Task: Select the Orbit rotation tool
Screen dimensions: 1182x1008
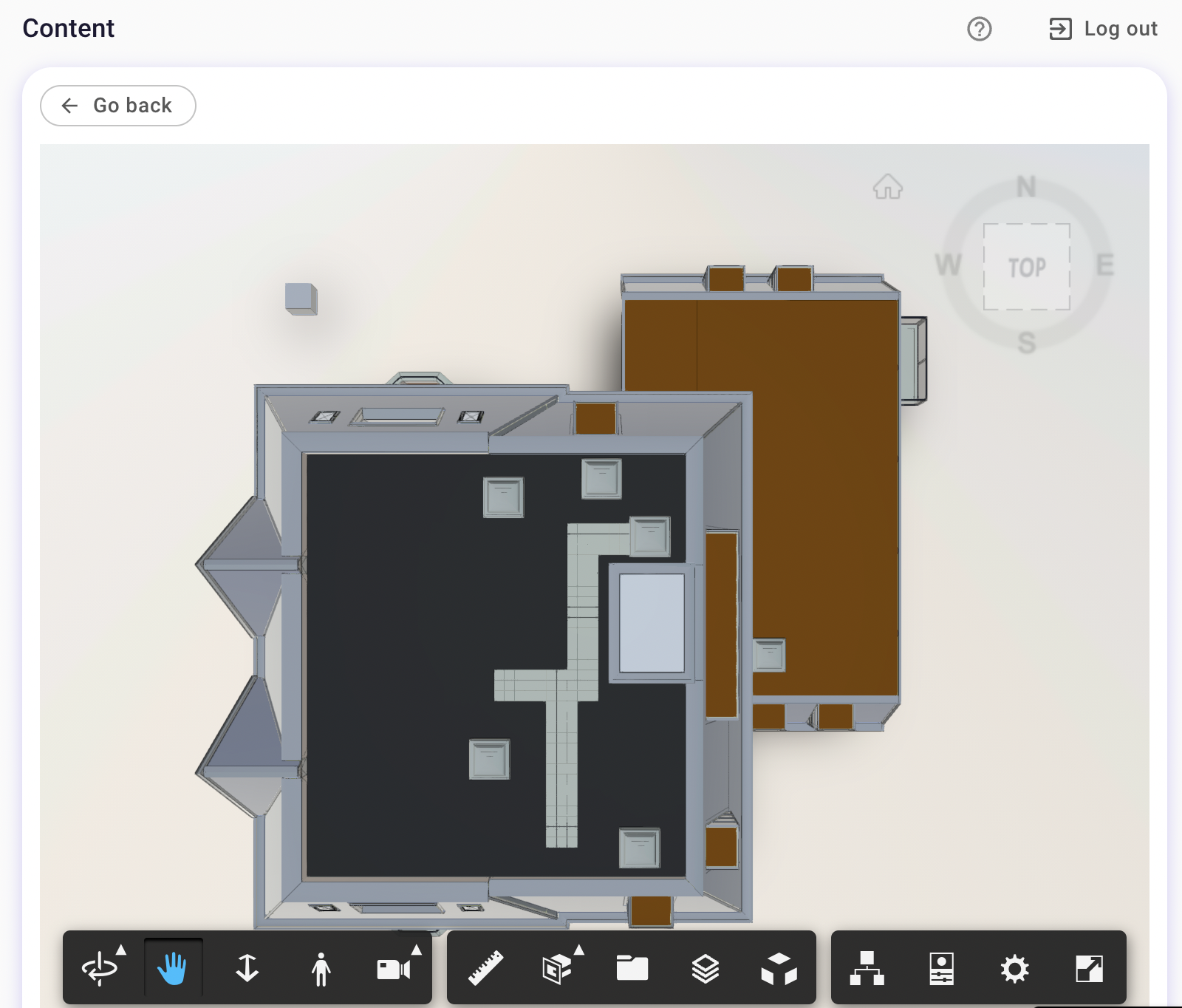Action: tap(100, 970)
